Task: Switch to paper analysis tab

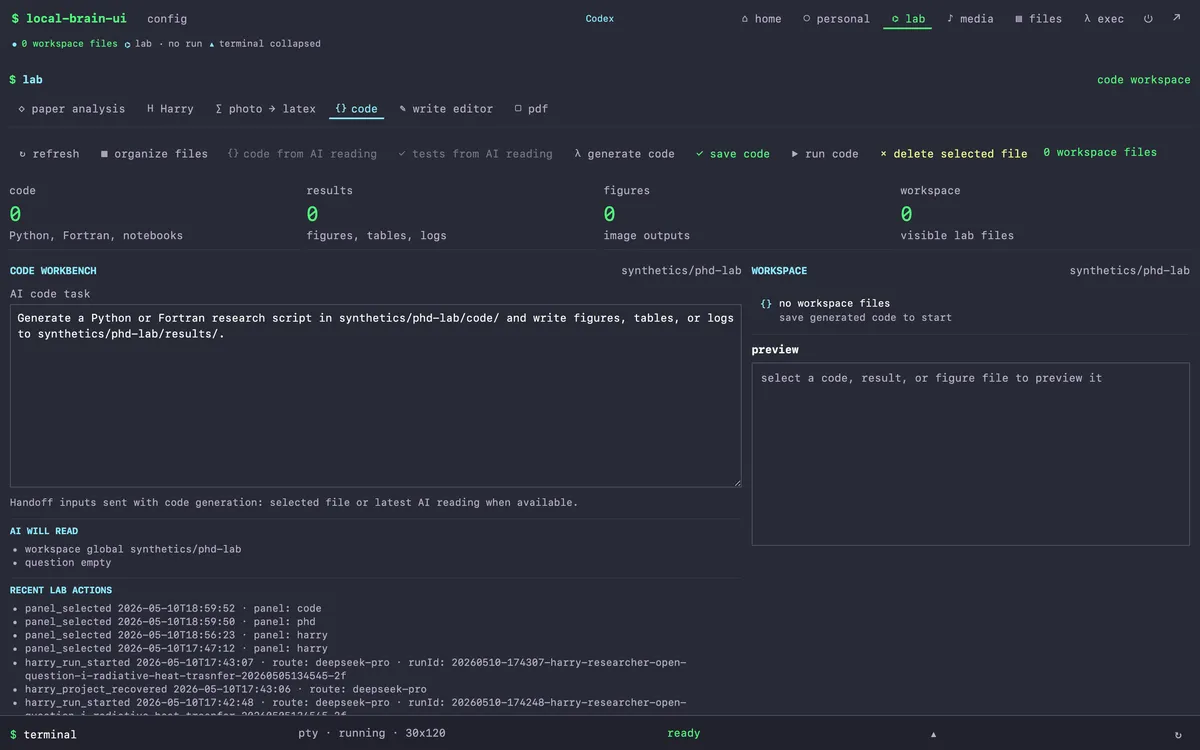Action: tap(72, 109)
